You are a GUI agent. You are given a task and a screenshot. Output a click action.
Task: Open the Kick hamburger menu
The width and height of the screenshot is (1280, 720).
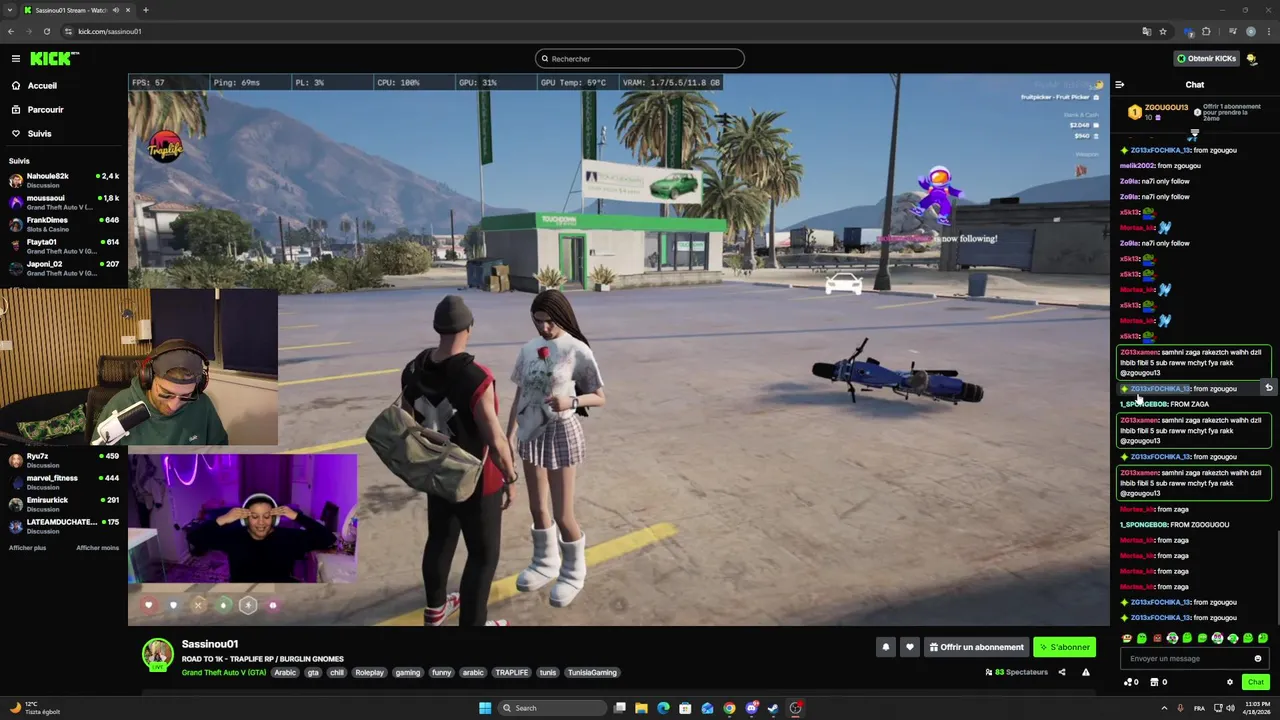coord(15,59)
